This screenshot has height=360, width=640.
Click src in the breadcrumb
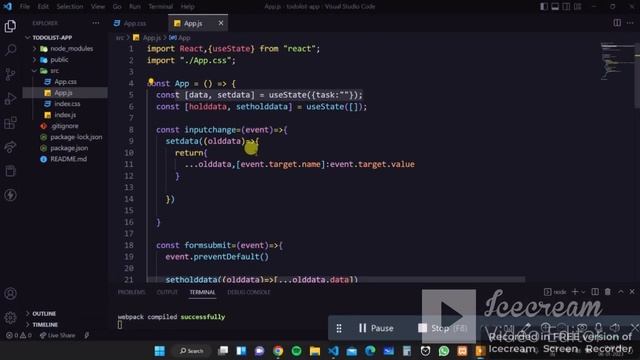[119, 38]
